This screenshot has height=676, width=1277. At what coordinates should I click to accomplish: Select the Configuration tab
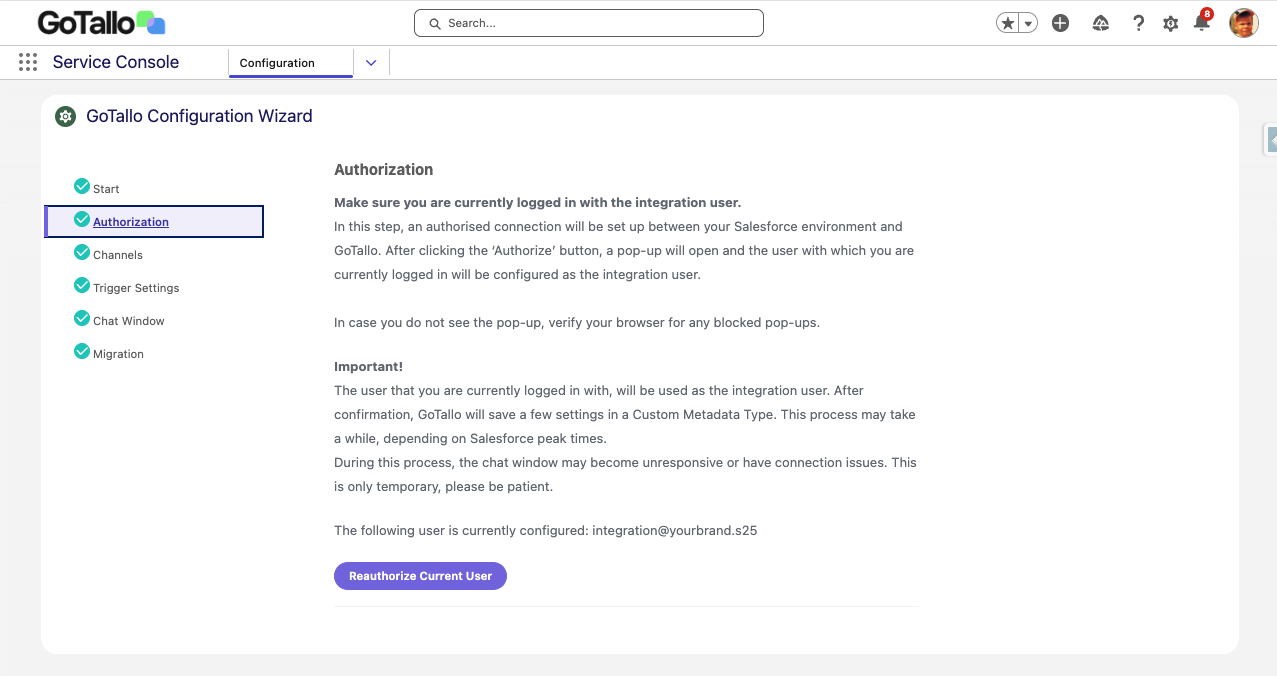(277, 63)
